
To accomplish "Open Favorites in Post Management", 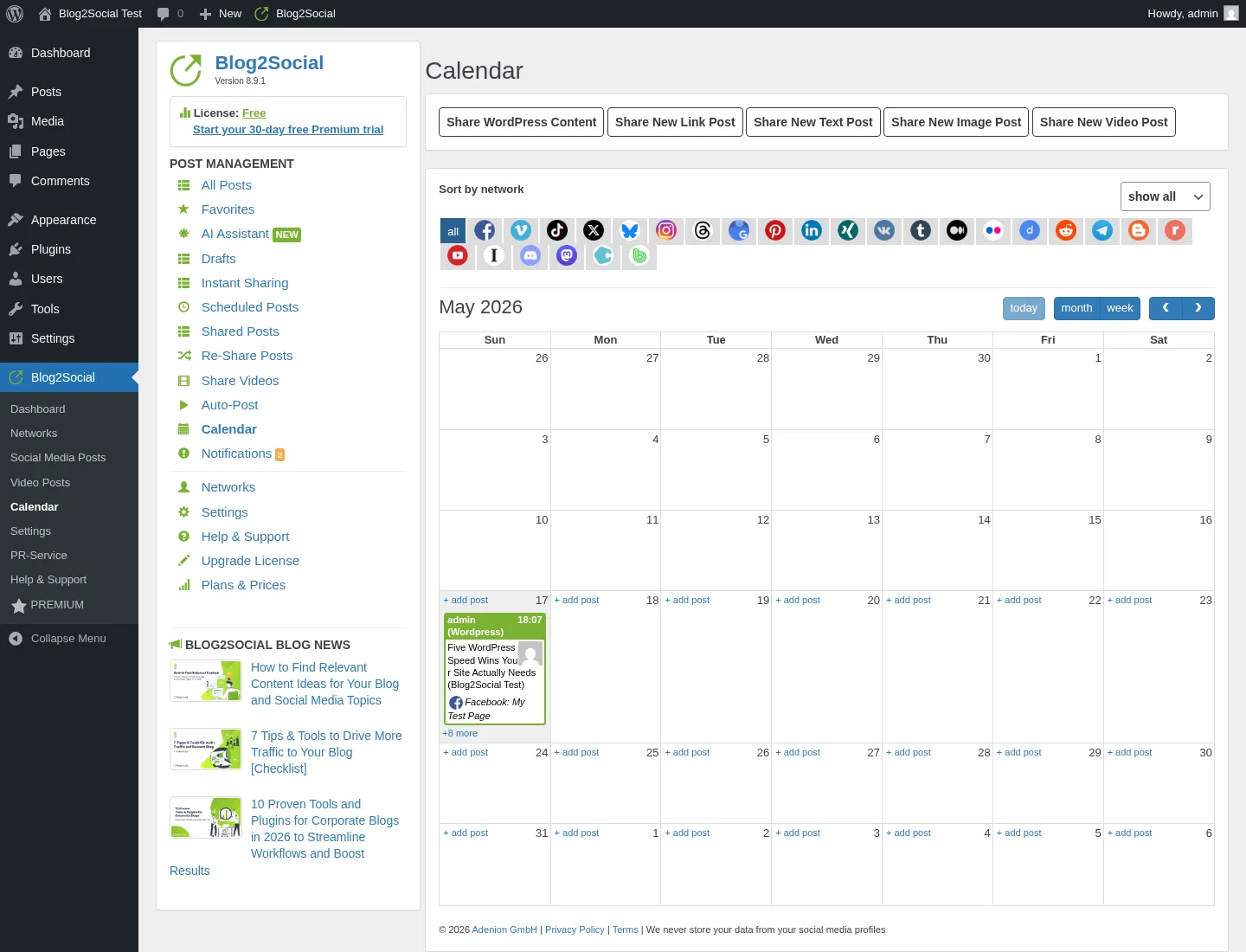I will pyautogui.click(x=228, y=209).
